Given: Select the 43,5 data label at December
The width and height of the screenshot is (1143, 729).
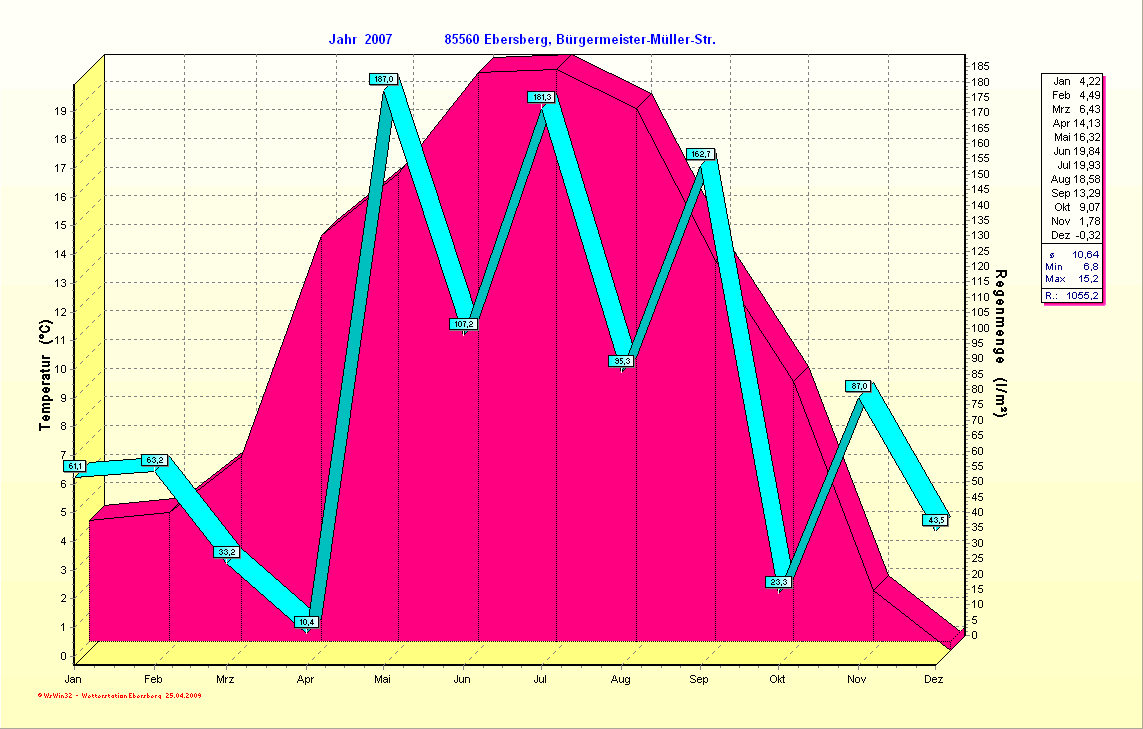Looking at the screenshot, I should (x=936, y=520).
